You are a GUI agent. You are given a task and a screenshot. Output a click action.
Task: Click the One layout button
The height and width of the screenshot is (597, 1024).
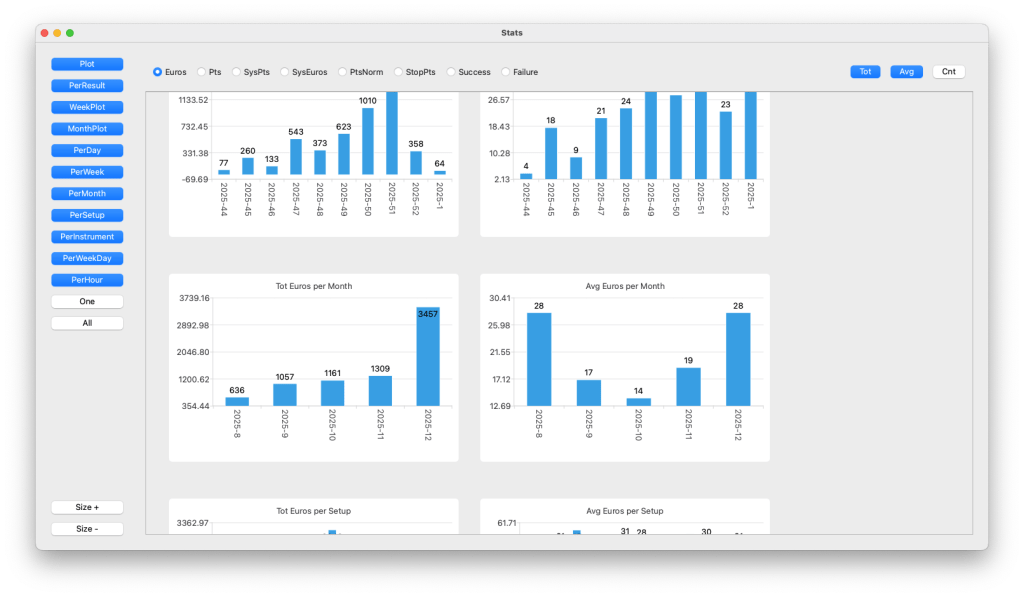pos(87,301)
